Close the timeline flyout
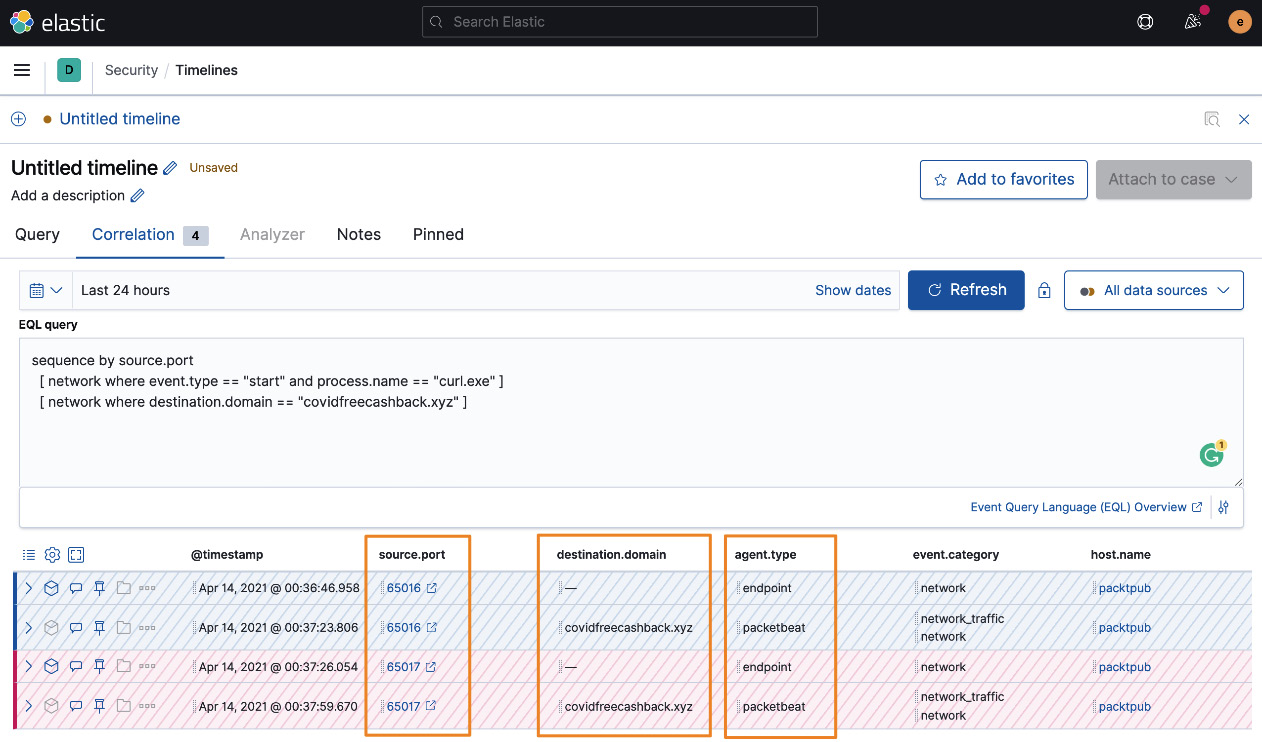This screenshot has width=1262, height=742. tap(1244, 119)
